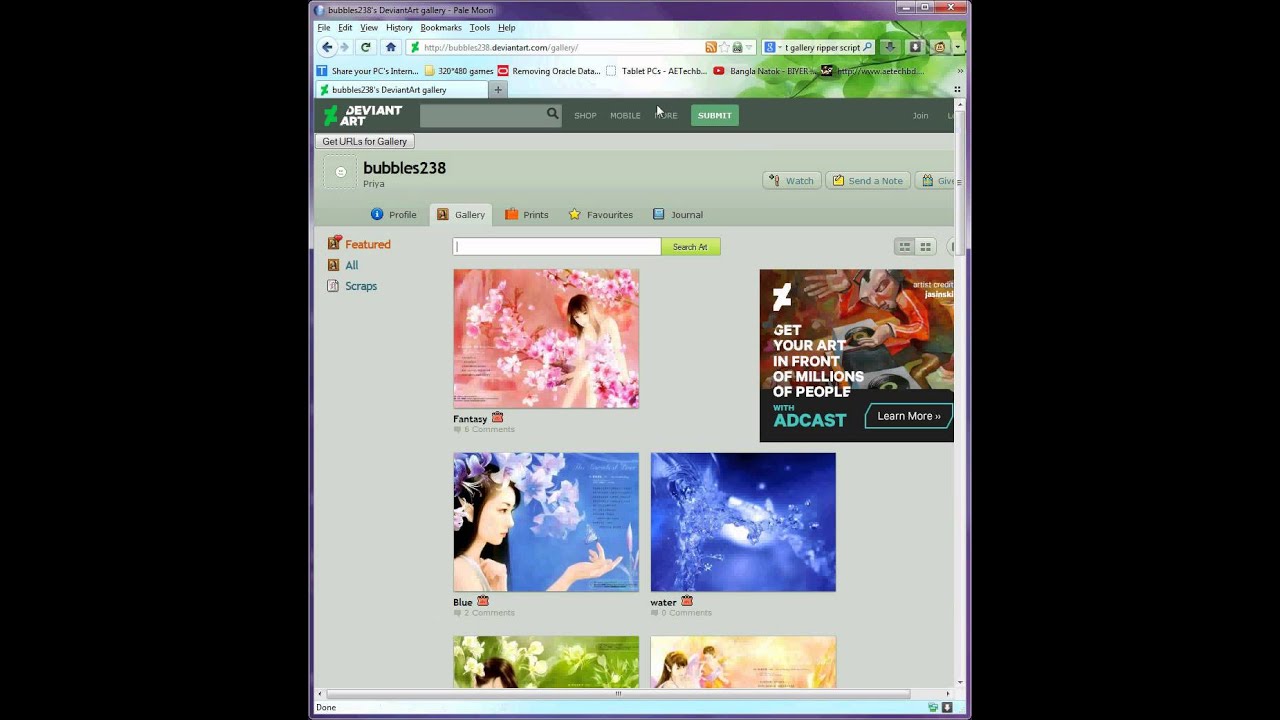Click the Watch button
The width and height of the screenshot is (1280, 720).
(792, 181)
